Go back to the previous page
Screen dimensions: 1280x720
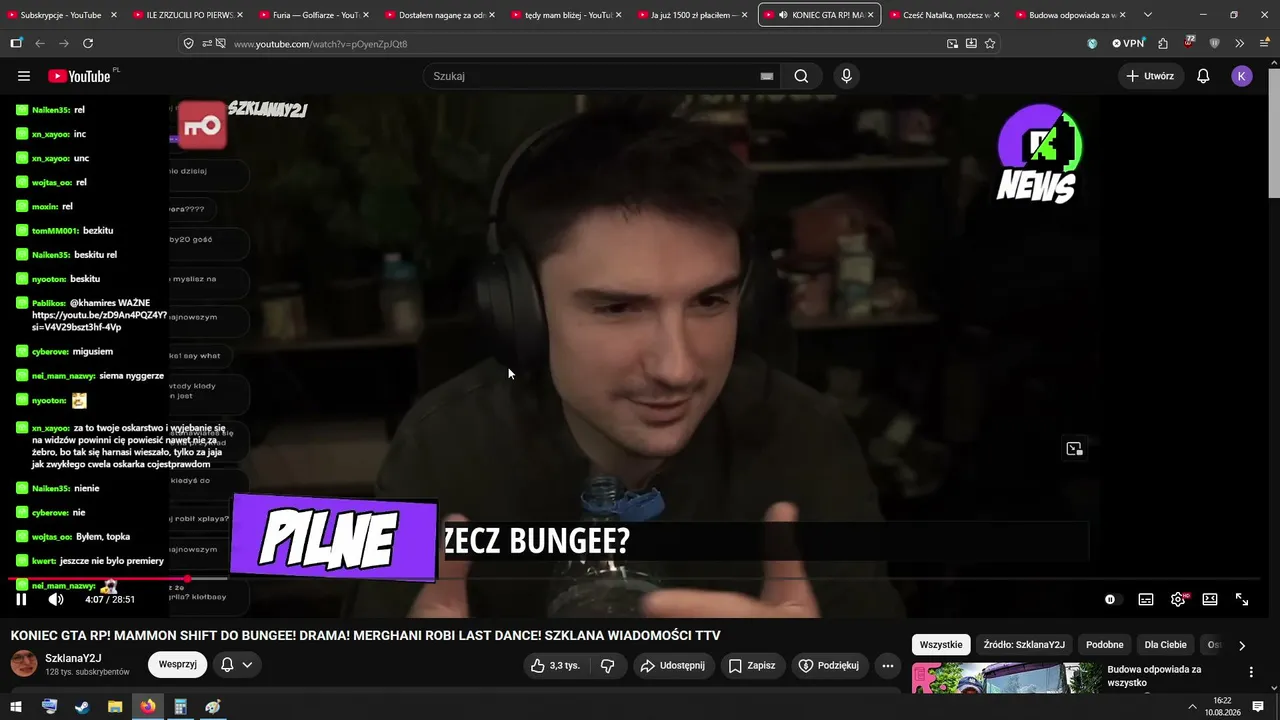[x=40, y=44]
